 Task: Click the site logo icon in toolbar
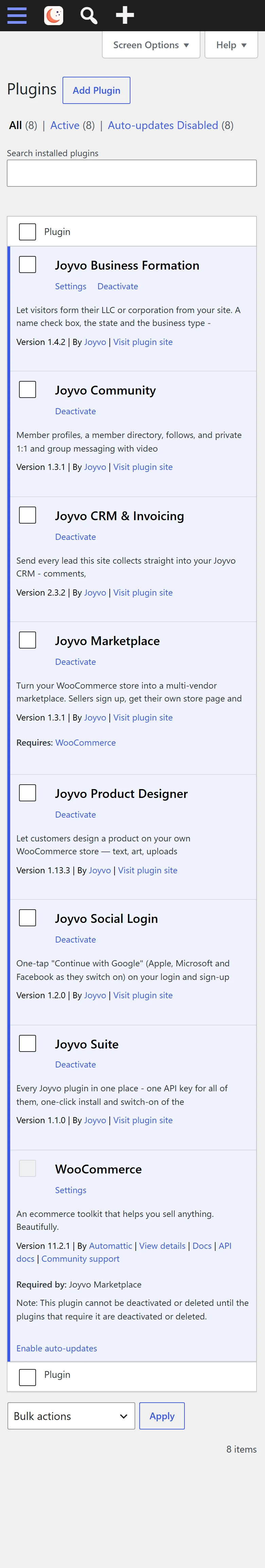(54, 15)
